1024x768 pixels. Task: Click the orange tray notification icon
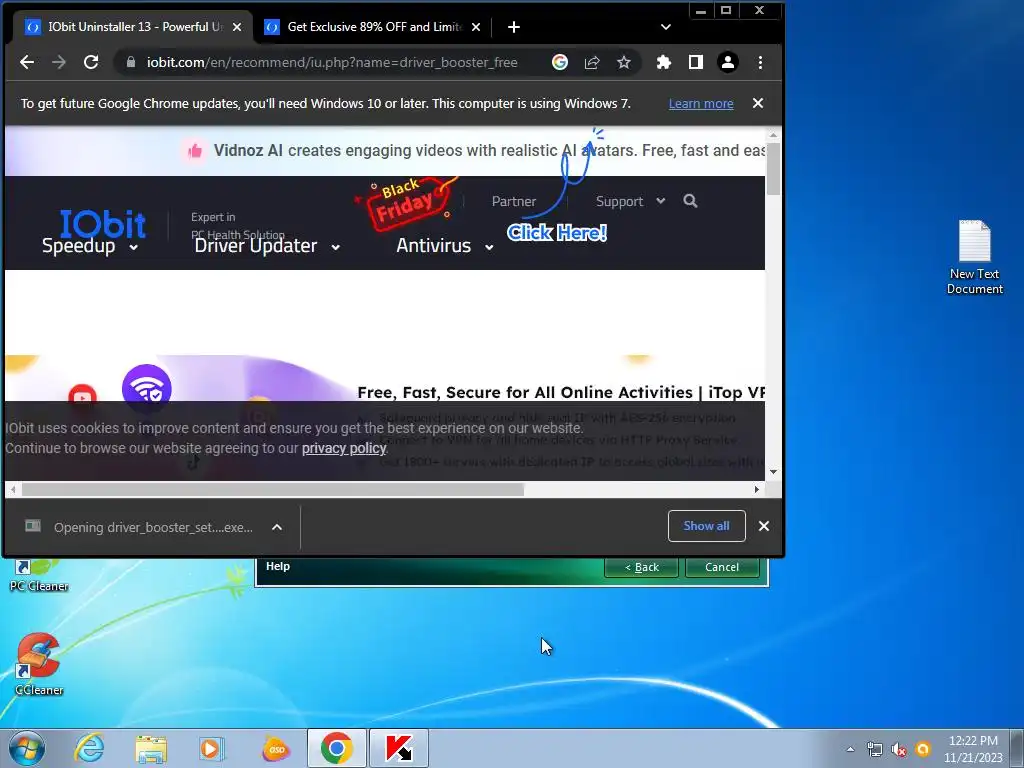[x=923, y=749]
